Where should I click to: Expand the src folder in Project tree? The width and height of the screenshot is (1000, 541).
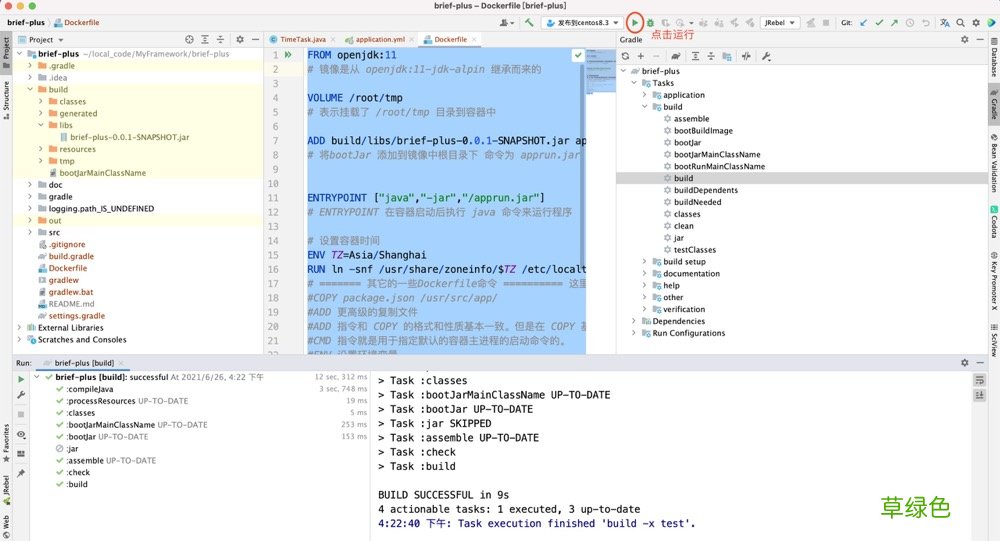click(x=30, y=232)
